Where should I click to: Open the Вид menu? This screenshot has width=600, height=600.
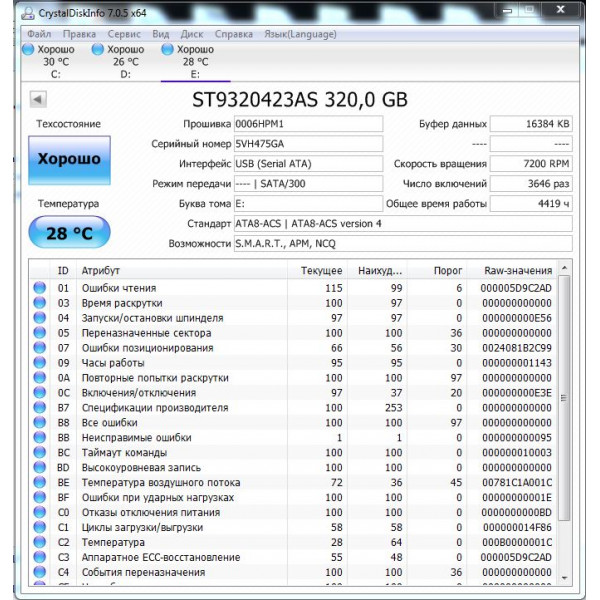(x=161, y=34)
